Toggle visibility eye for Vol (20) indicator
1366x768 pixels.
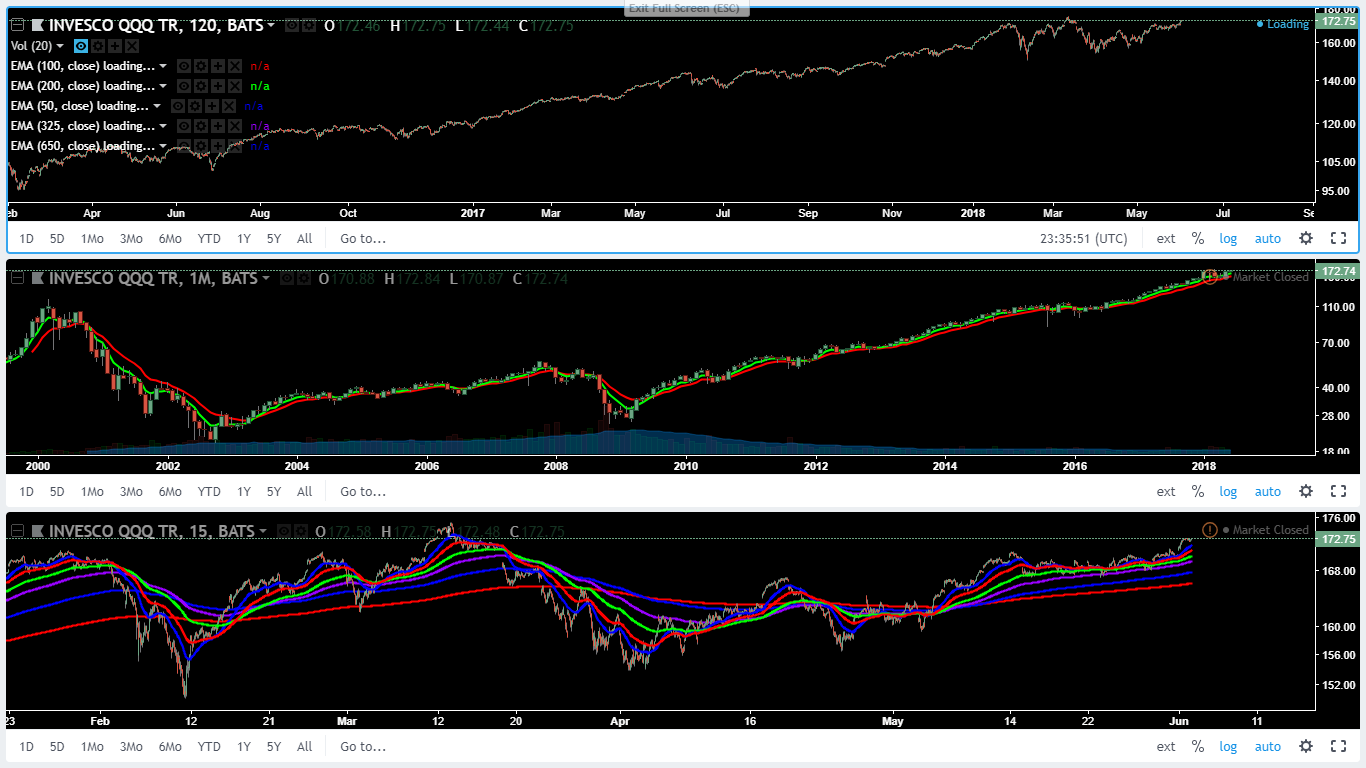coord(81,46)
